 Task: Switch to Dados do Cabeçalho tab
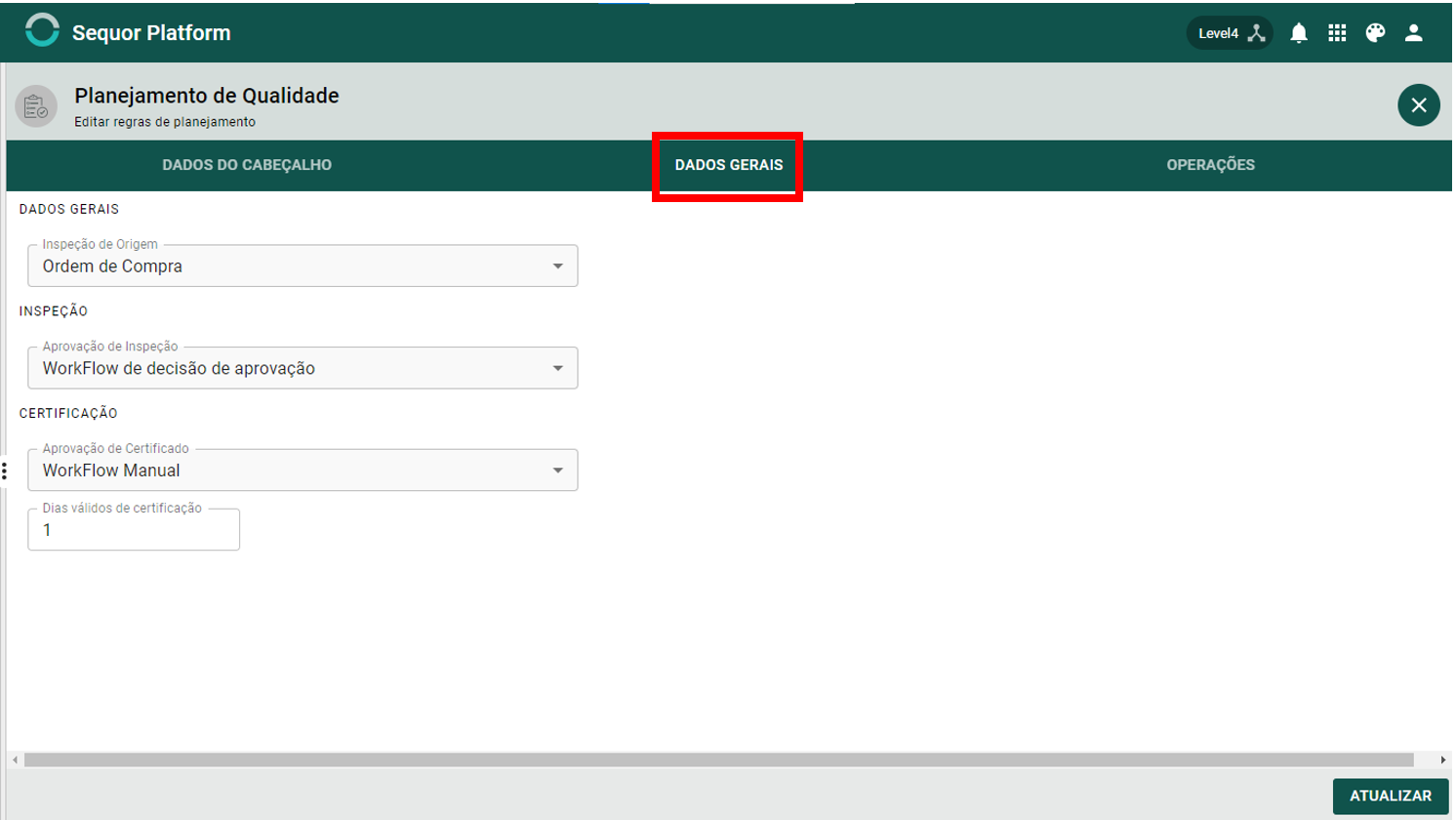point(247,165)
